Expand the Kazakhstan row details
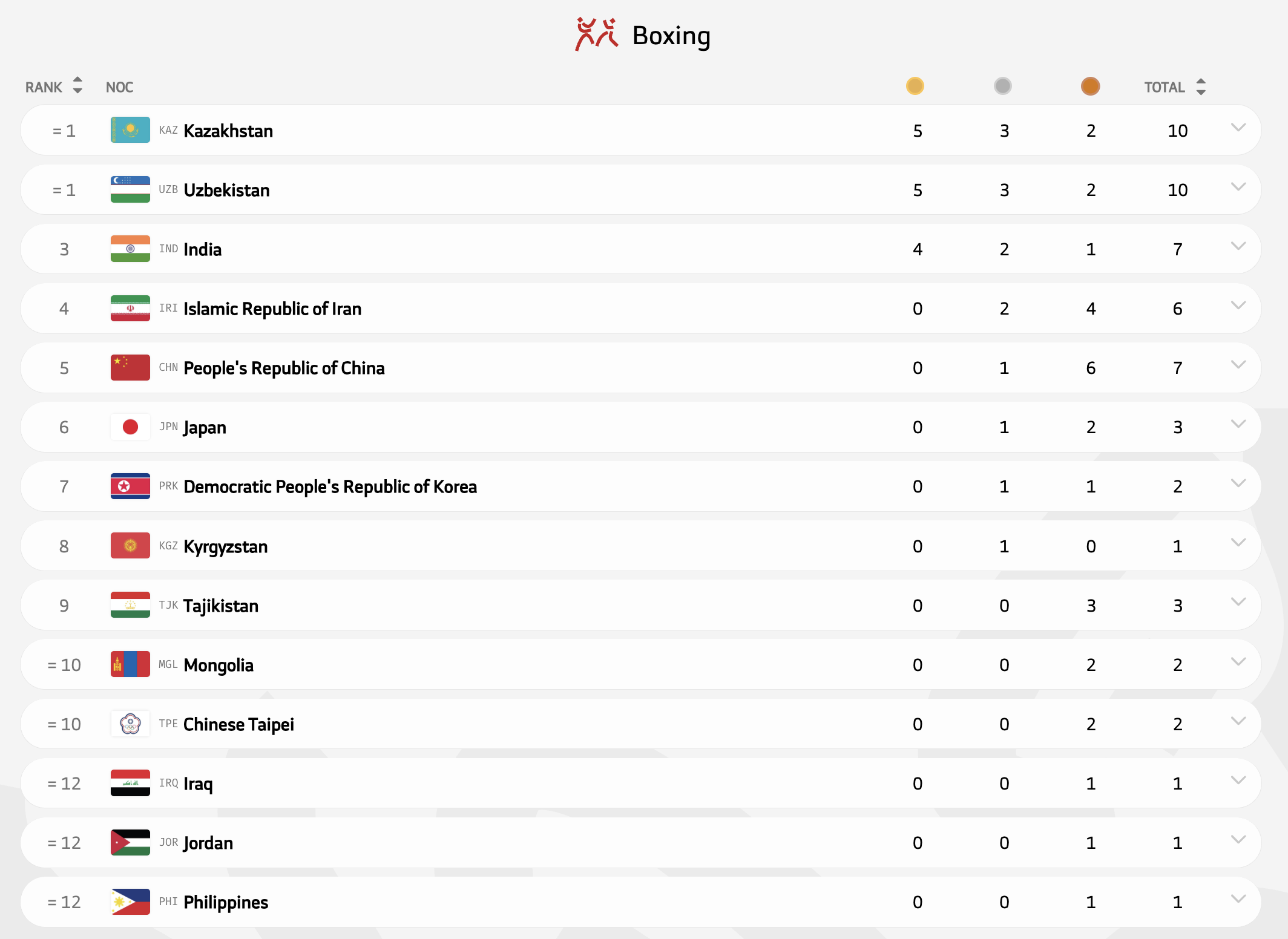The width and height of the screenshot is (1288, 939). pos(1238,128)
